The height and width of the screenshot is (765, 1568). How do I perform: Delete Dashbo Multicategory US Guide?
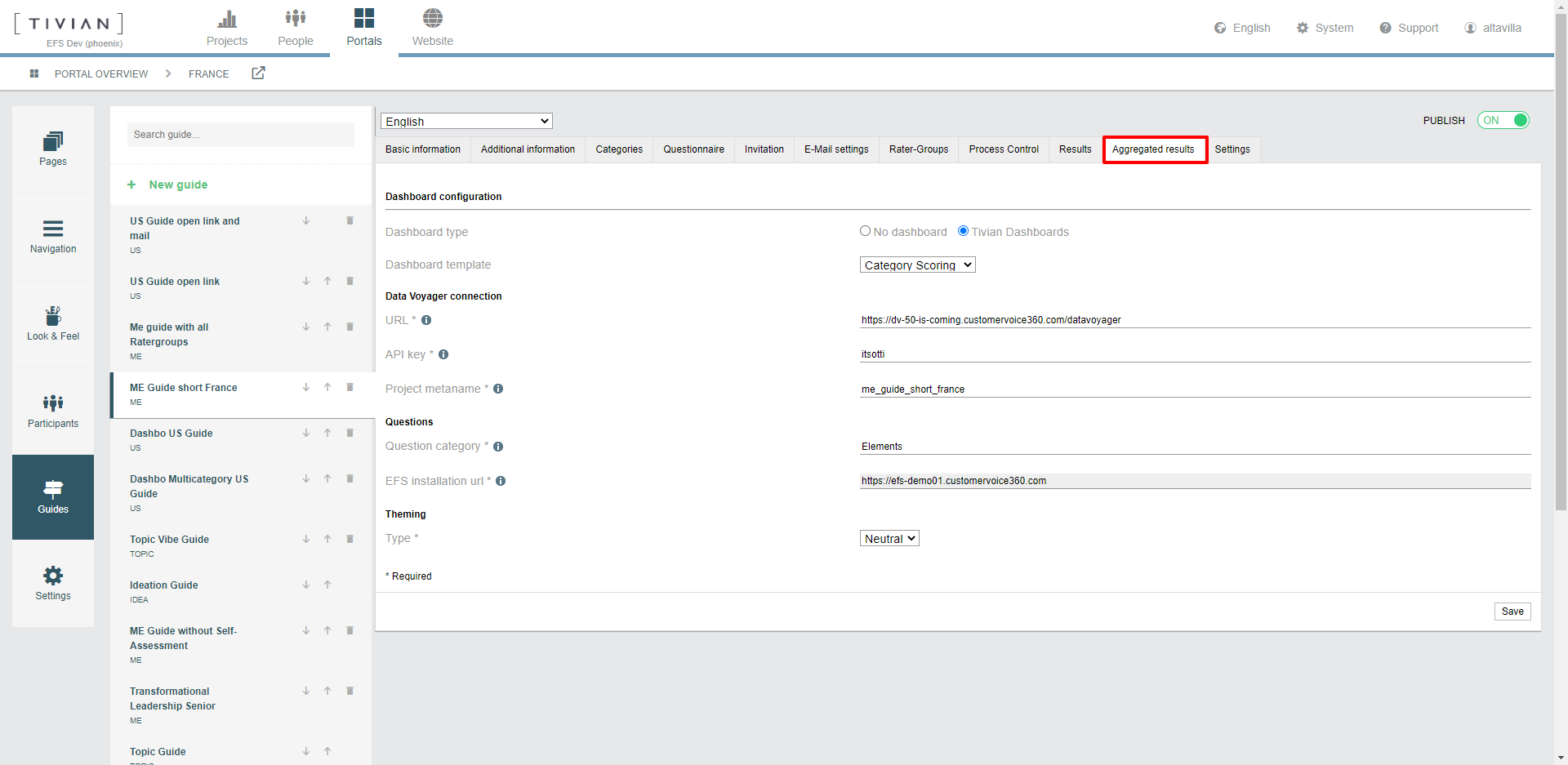pos(350,478)
